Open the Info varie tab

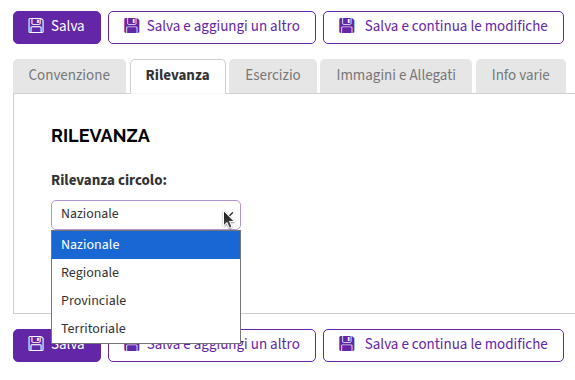pyautogui.click(x=521, y=76)
